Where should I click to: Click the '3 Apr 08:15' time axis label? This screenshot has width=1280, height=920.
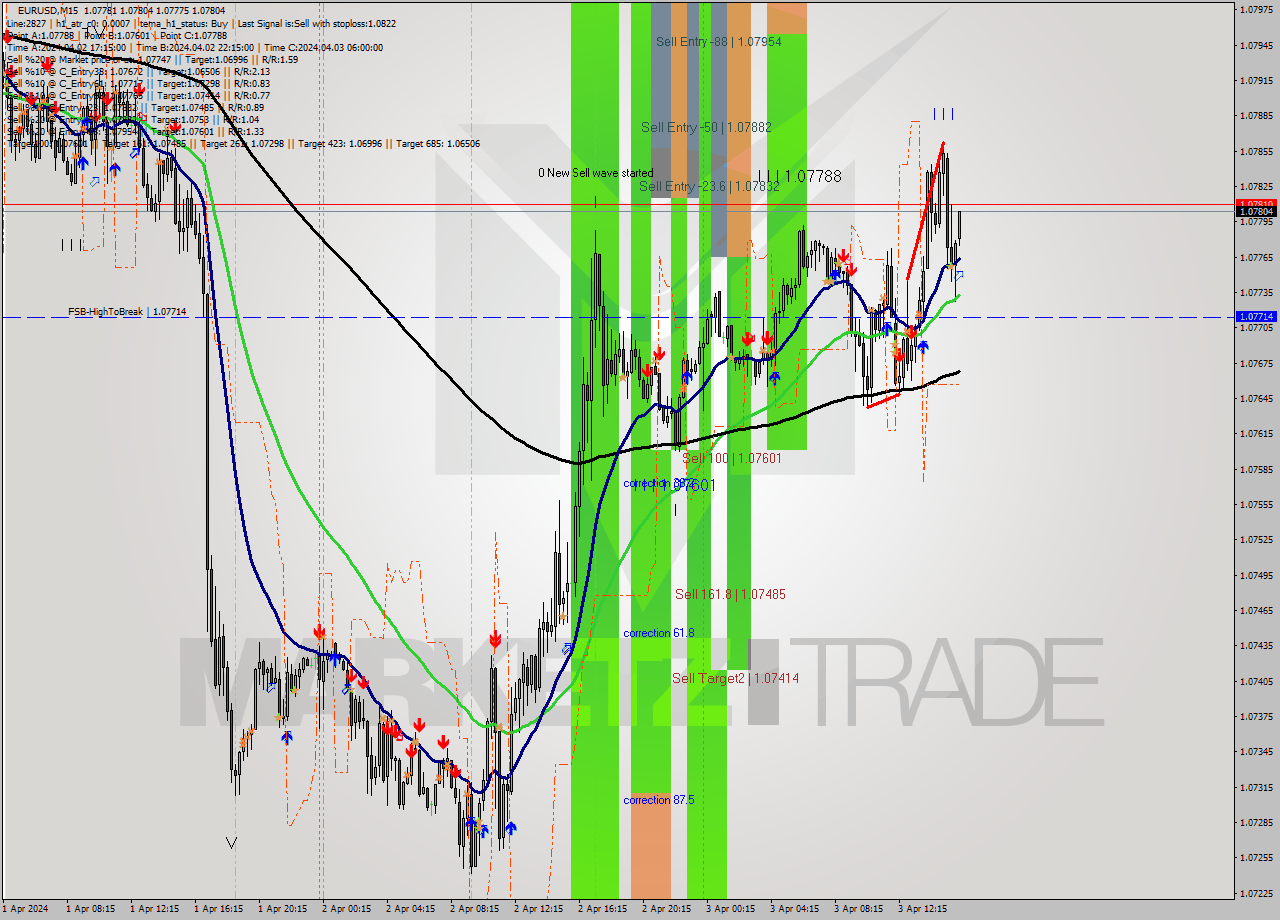859,909
